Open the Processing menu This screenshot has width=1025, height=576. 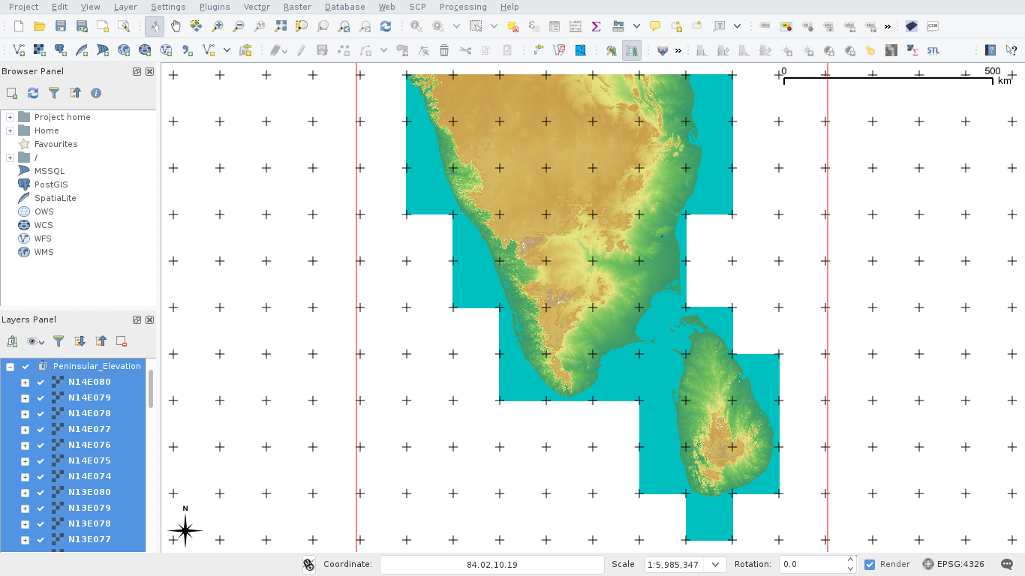[x=463, y=7]
